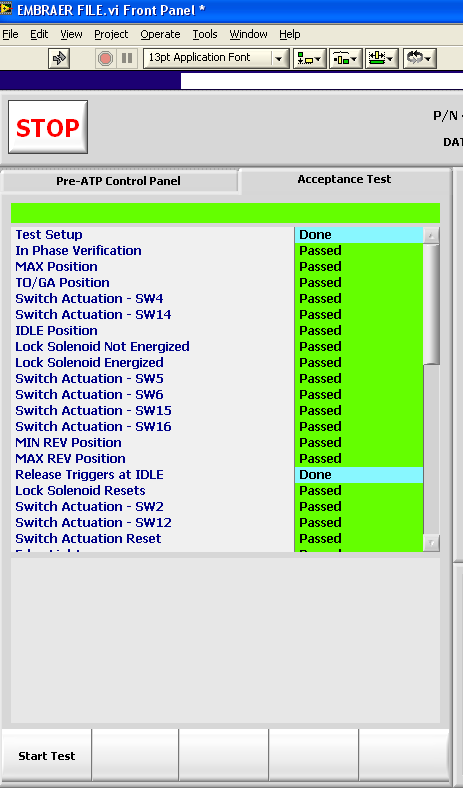Open the Resize Objects tool
The image size is (463, 788).
[382, 58]
